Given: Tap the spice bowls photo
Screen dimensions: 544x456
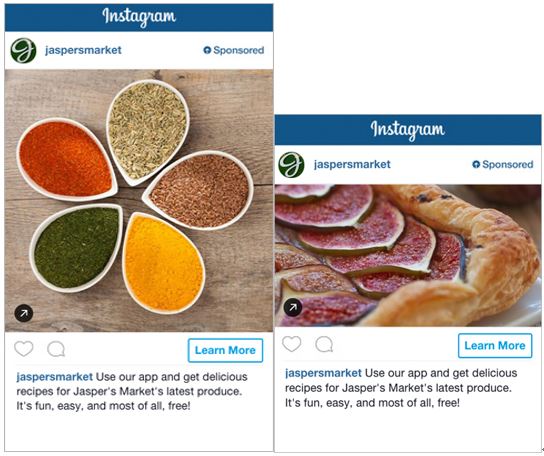Looking at the screenshot, I should pyautogui.click(x=139, y=201).
